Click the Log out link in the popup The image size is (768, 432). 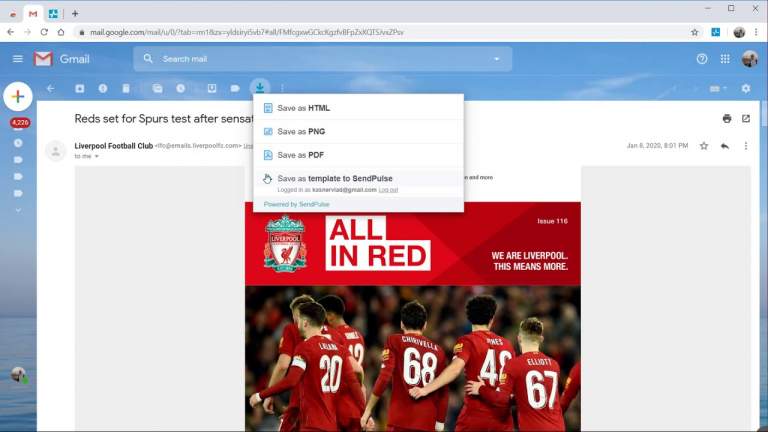[x=388, y=190]
